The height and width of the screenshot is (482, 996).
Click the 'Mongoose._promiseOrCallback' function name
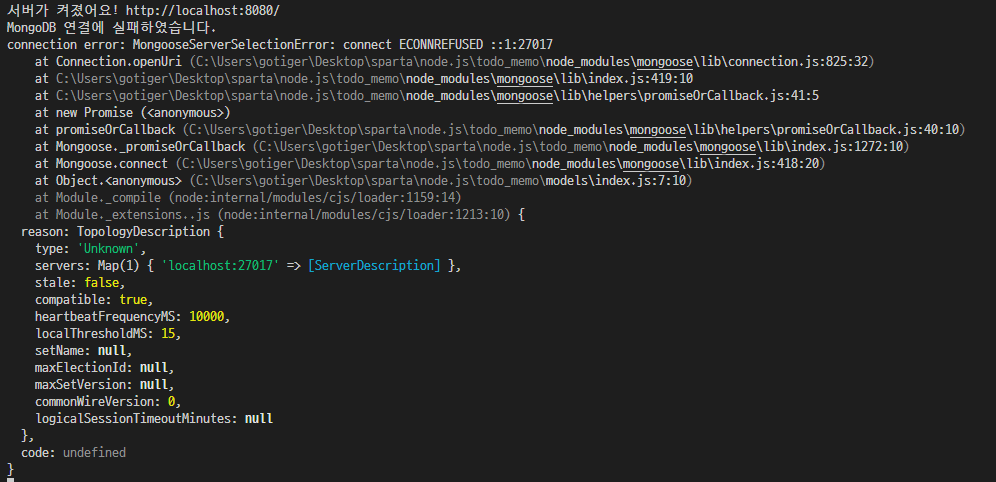(x=151, y=147)
